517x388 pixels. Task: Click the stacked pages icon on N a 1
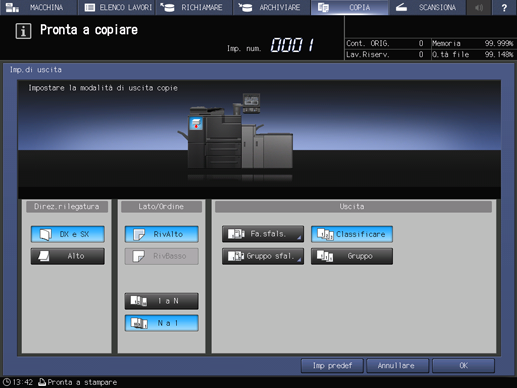coord(139,323)
